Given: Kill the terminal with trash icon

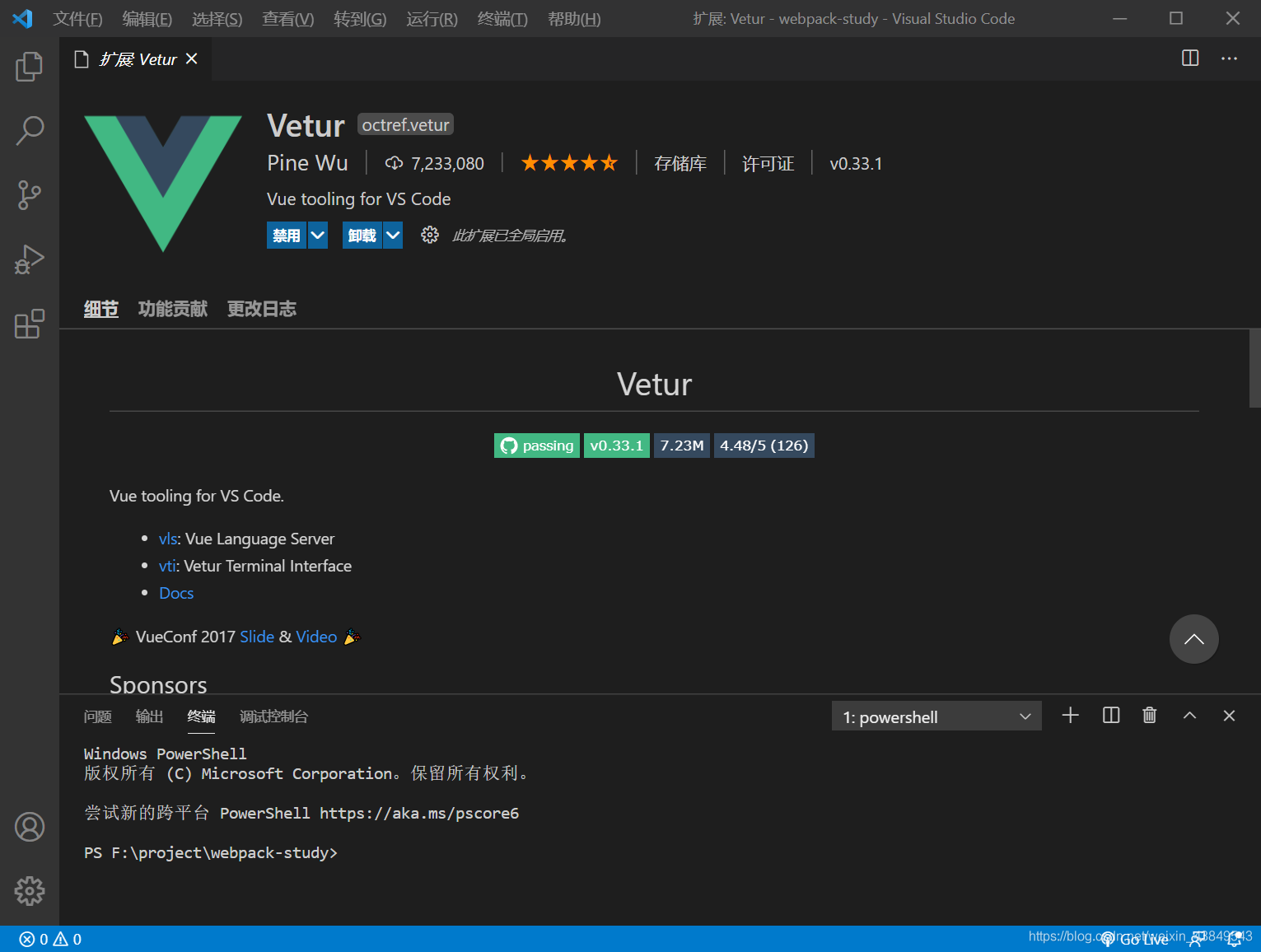Looking at the screenshot, I should pyautogui.click(x=1150, y=715).
